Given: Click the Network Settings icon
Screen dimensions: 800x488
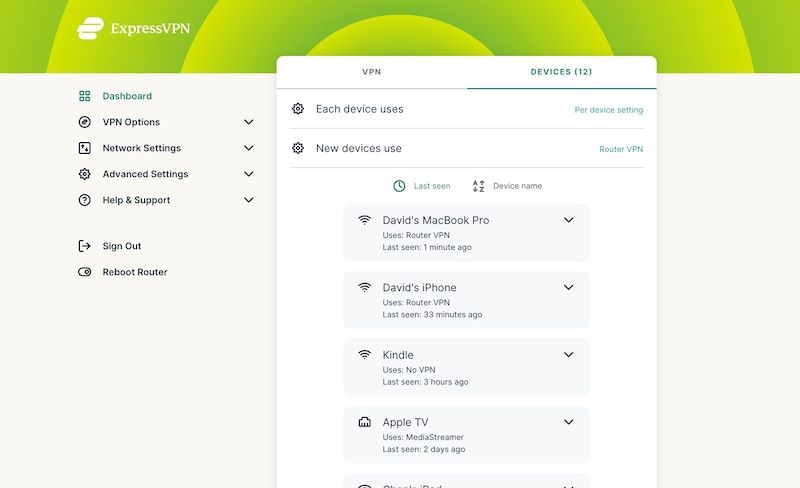Looking at the screenshot, I should tap(85, 148).
